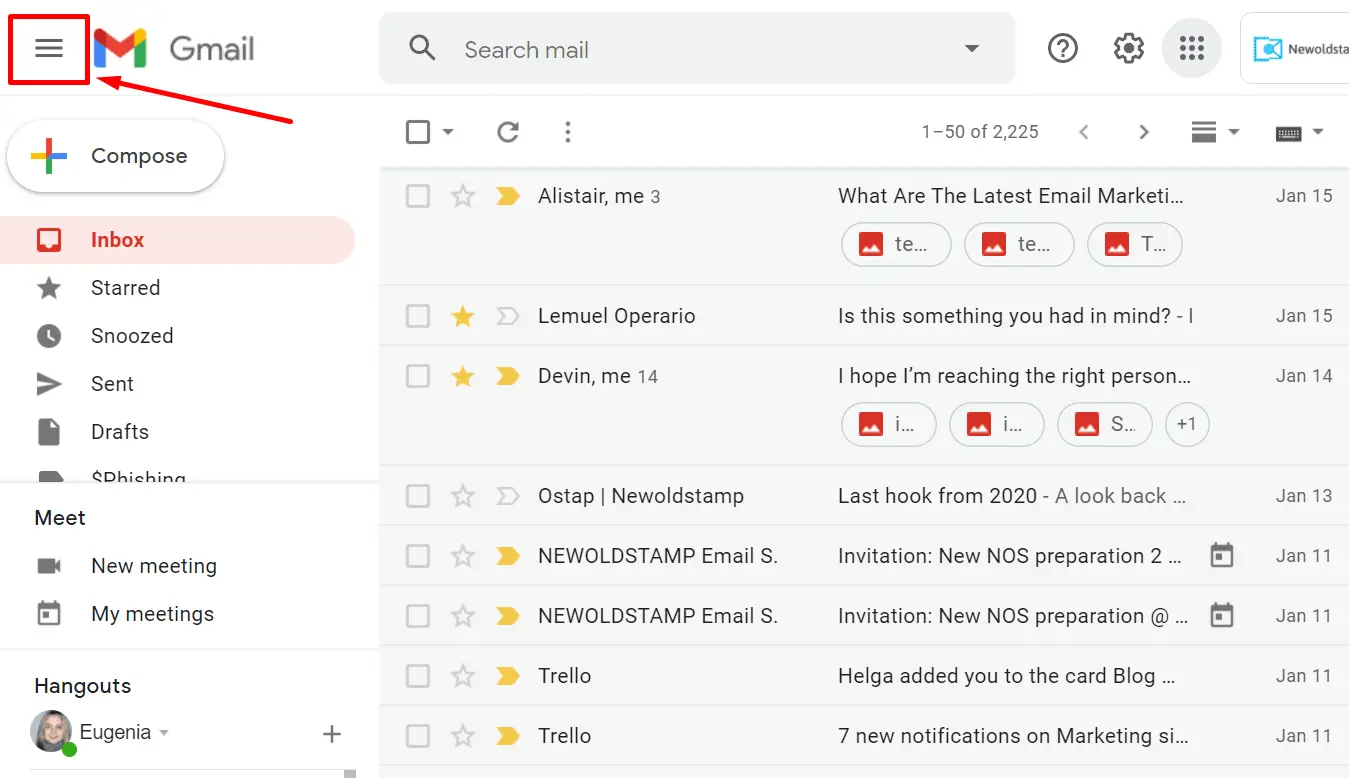This screenshot has height=778, width=1349.
Task: Unstar the Lemuel Operario email
Action: 462,316
